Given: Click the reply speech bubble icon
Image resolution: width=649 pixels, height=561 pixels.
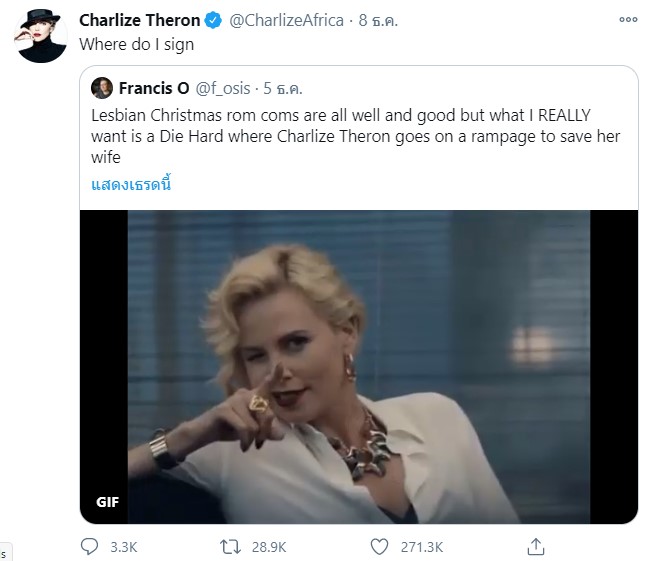Looking at the screenshot, I should [x=90, y=547].
